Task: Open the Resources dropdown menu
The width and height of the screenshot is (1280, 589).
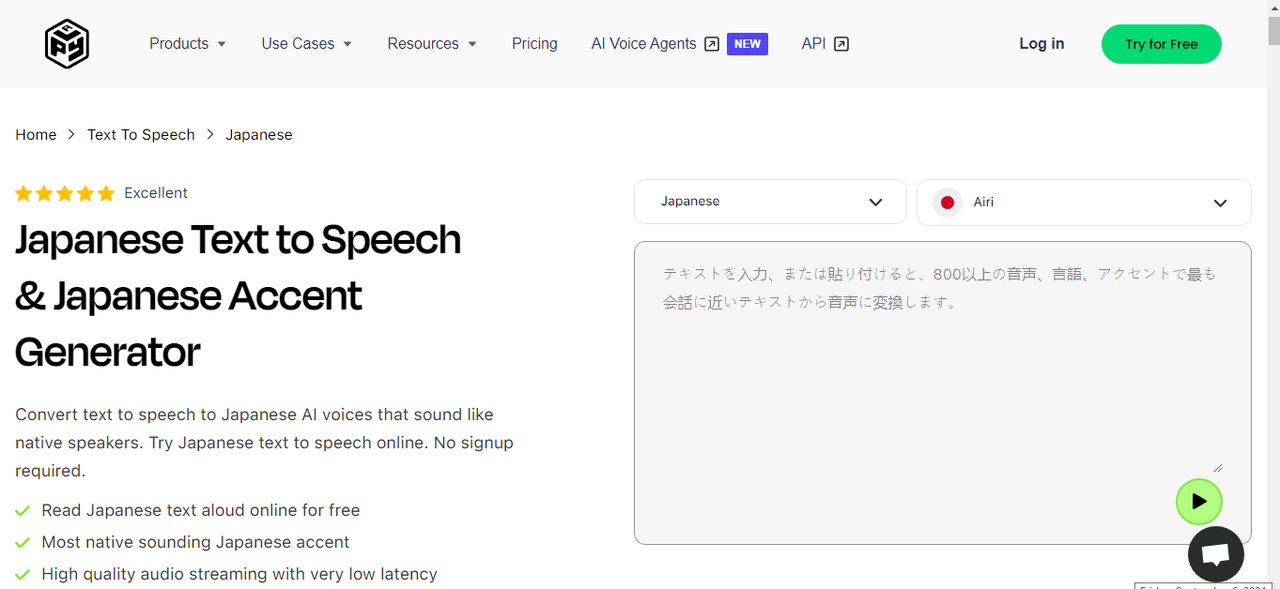Action: click(x=432, y=44)
